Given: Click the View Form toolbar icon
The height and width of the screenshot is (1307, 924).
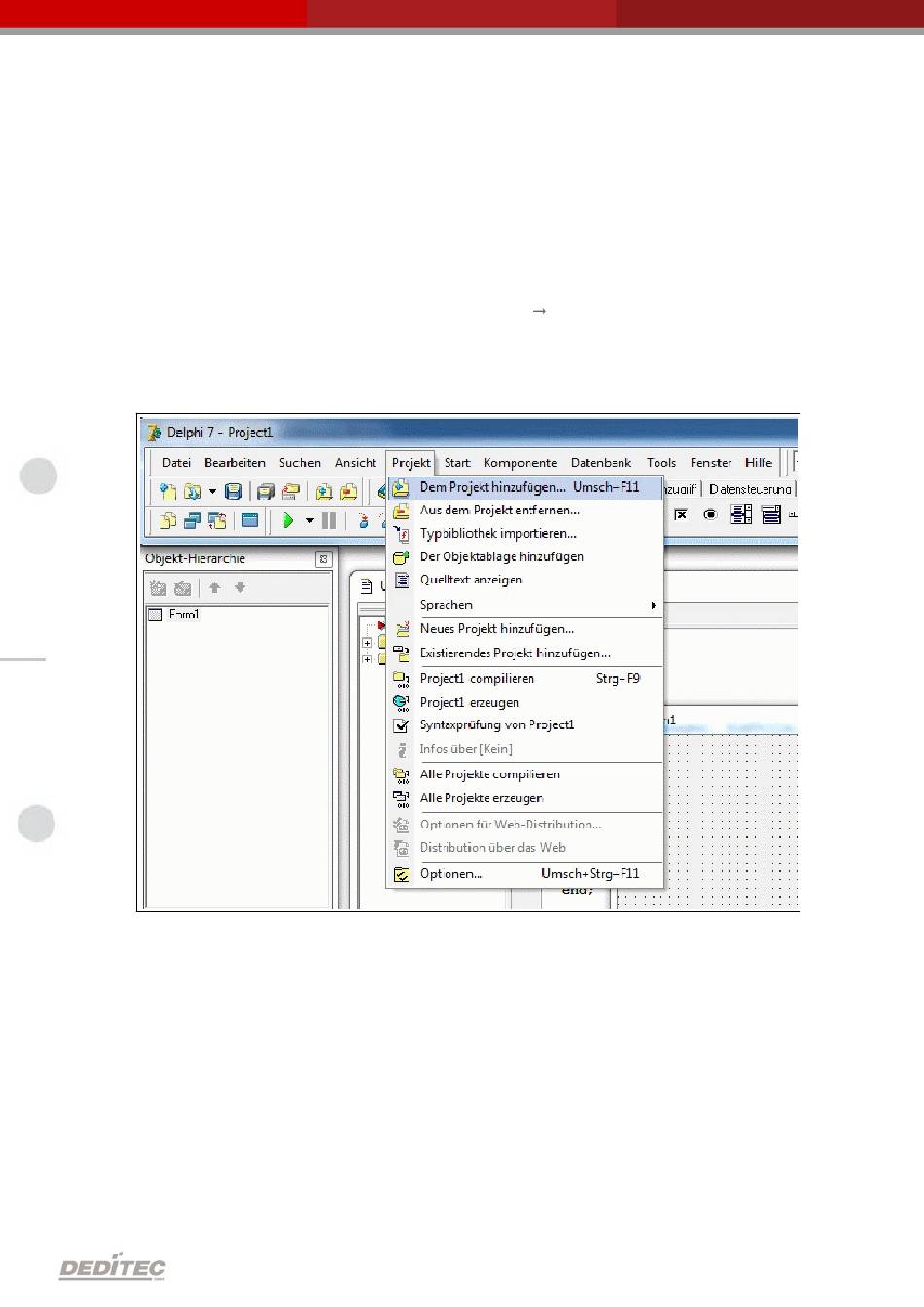Looking at the screenshot, I should tap(193, 520).
